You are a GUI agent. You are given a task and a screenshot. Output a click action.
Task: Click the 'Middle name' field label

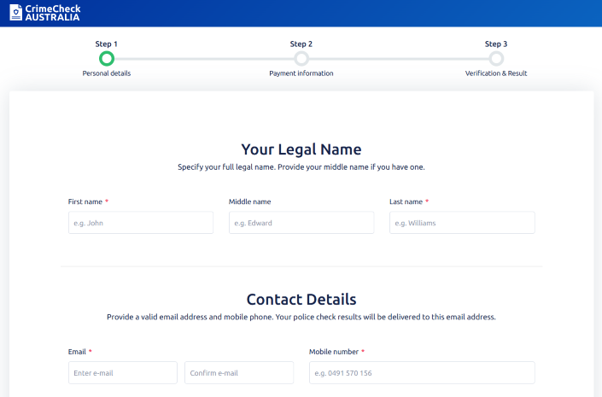click(x=250, y=202)
